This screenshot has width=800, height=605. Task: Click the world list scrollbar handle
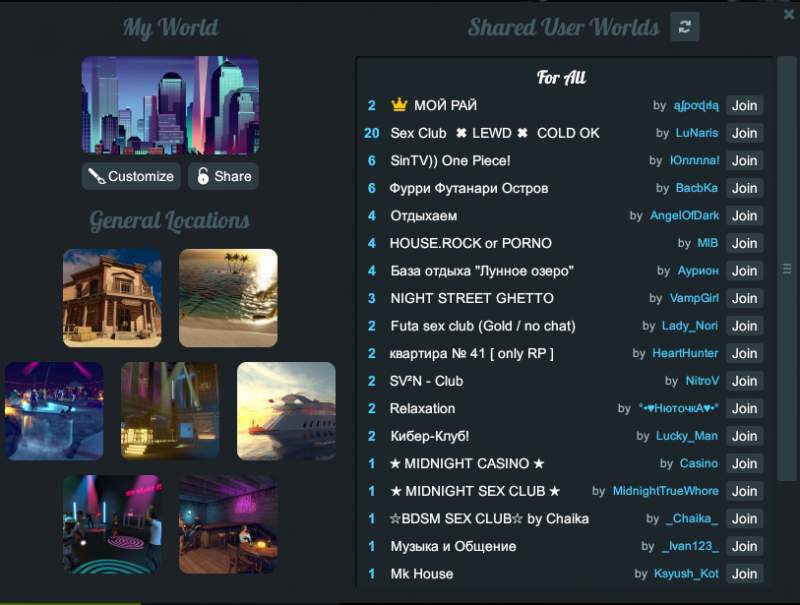click(786, 268)
